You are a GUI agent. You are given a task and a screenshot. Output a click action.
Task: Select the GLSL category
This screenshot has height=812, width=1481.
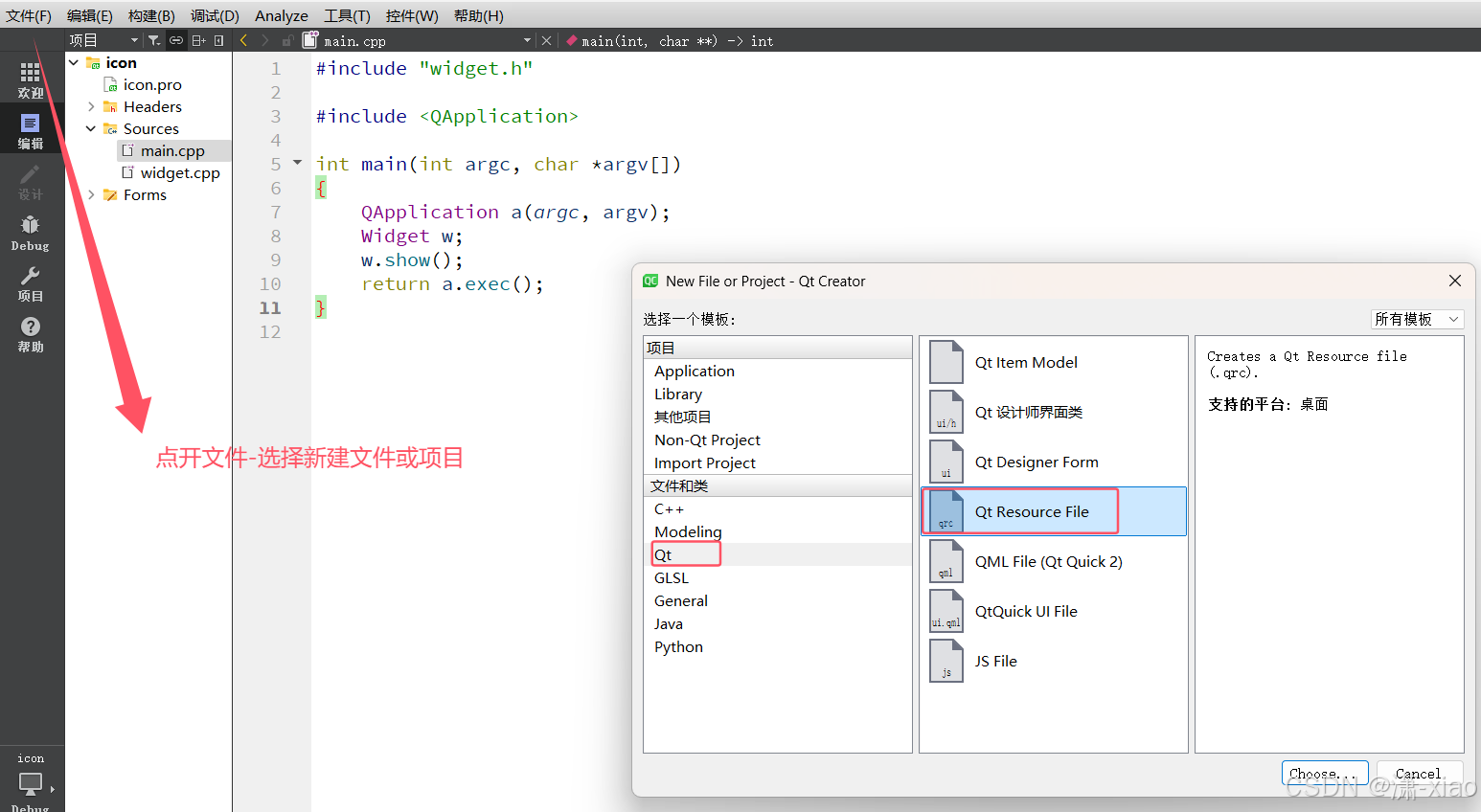click(672, 577)
